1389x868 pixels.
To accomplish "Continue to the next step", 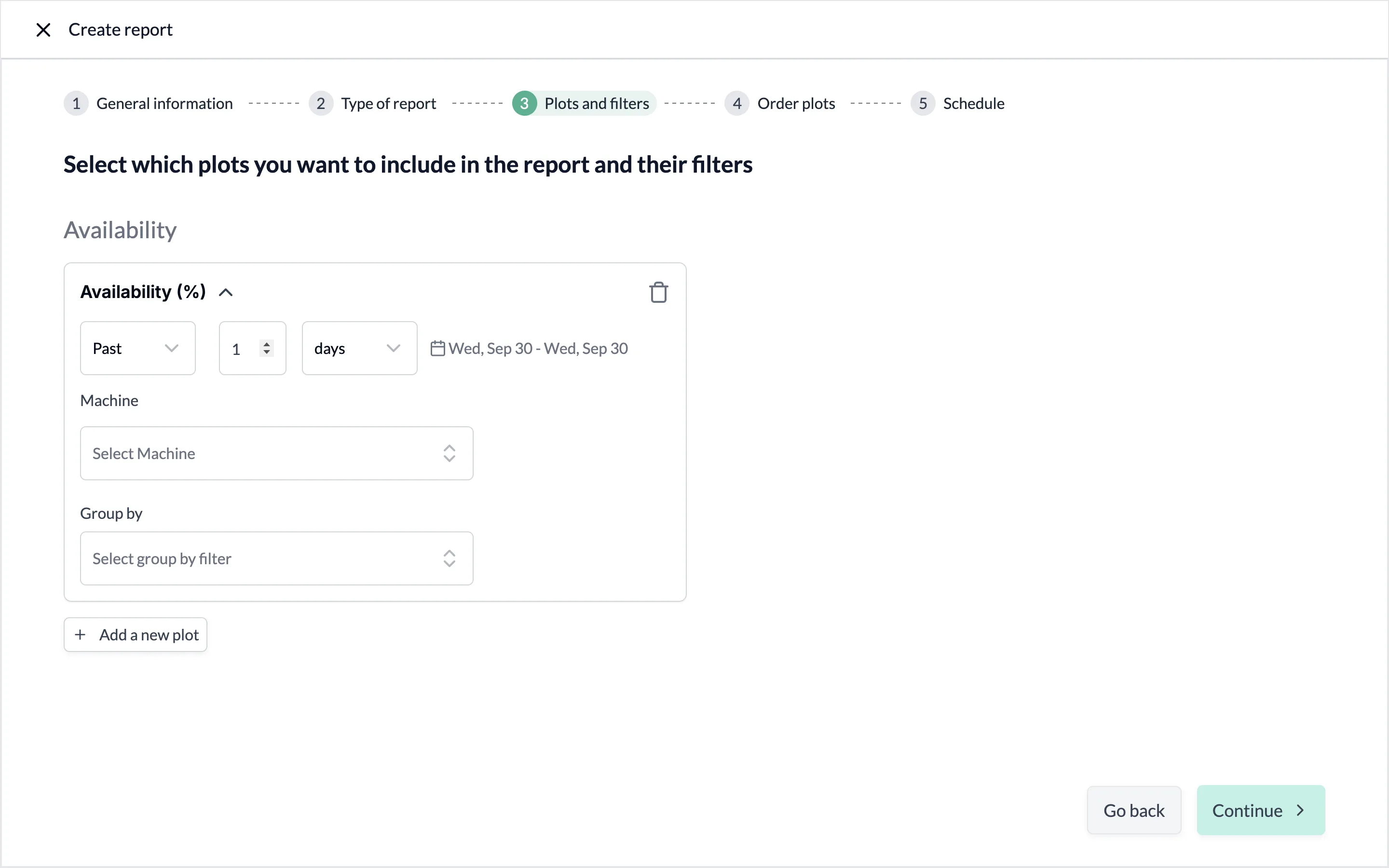I will (1260, 811).
